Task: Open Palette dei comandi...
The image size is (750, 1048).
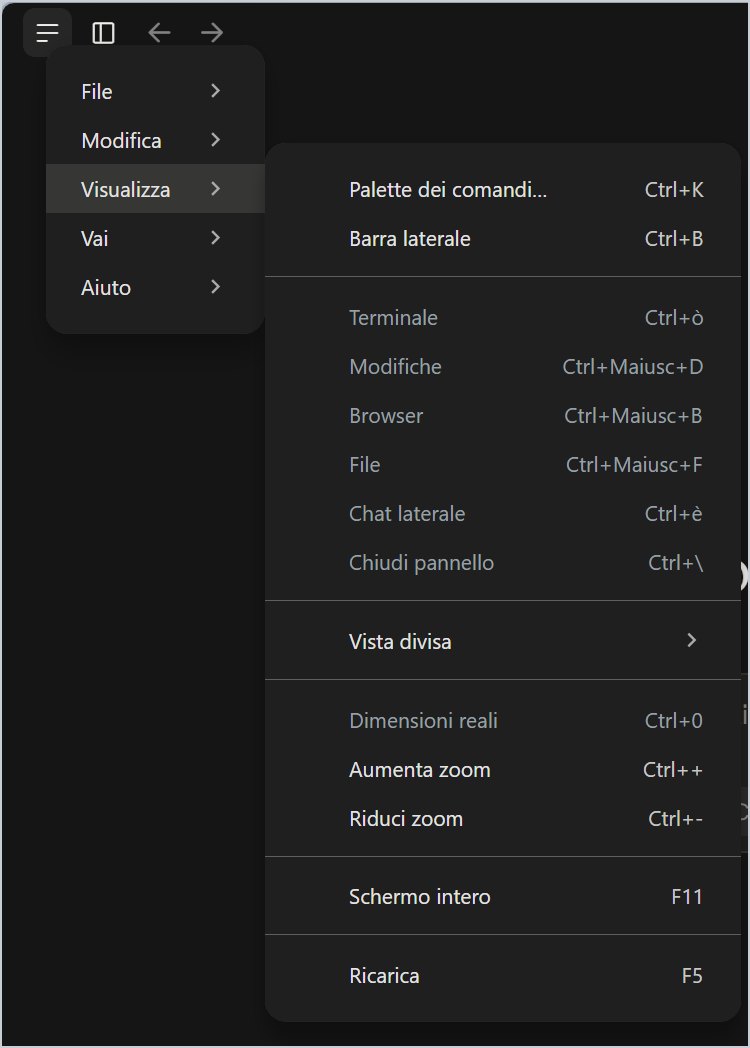Action: (x=503, y=190)
